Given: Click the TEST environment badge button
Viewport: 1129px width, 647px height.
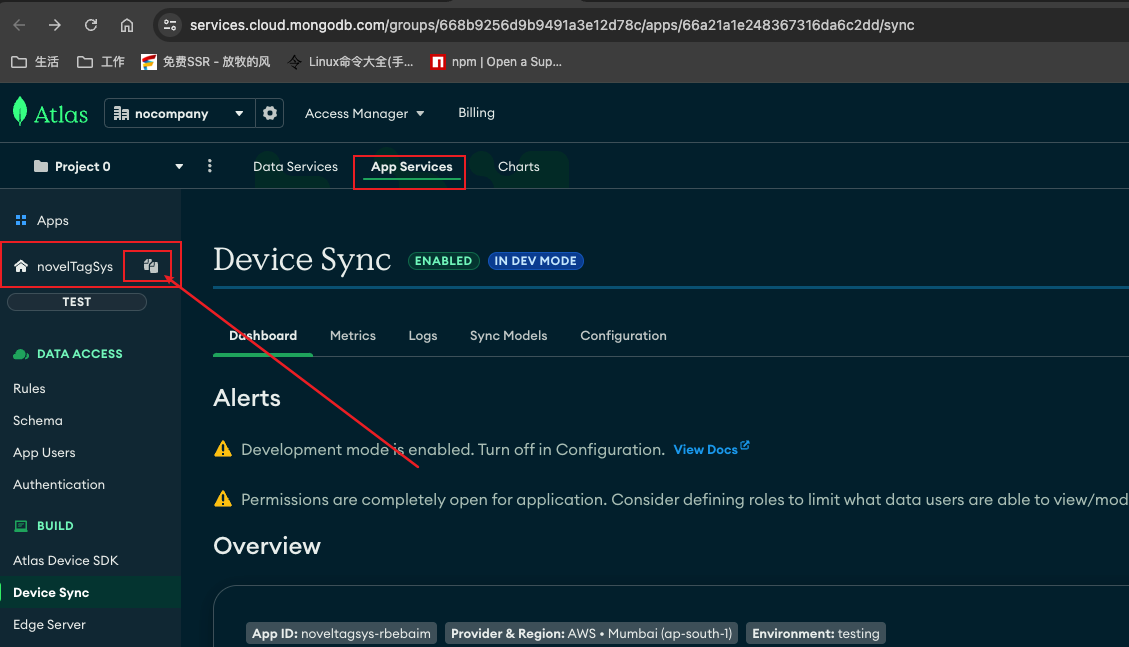Looking at the screenshot, I should [x=77, y=301].
